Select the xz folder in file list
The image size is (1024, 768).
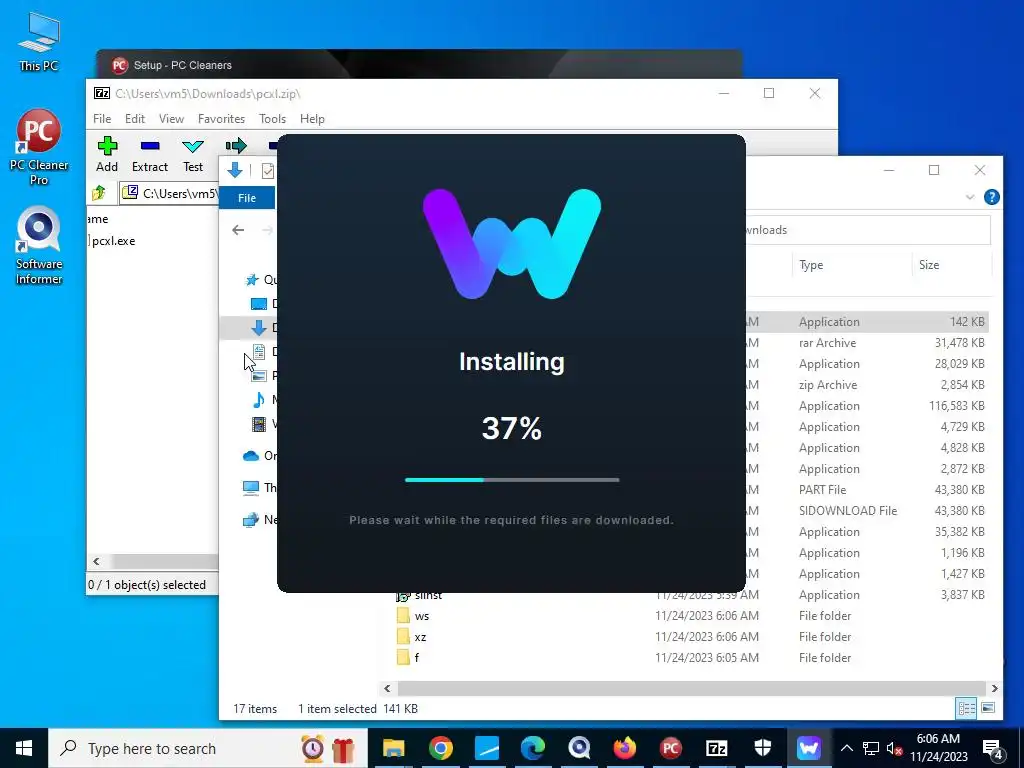pyautogui.click(x=421, y=637)
